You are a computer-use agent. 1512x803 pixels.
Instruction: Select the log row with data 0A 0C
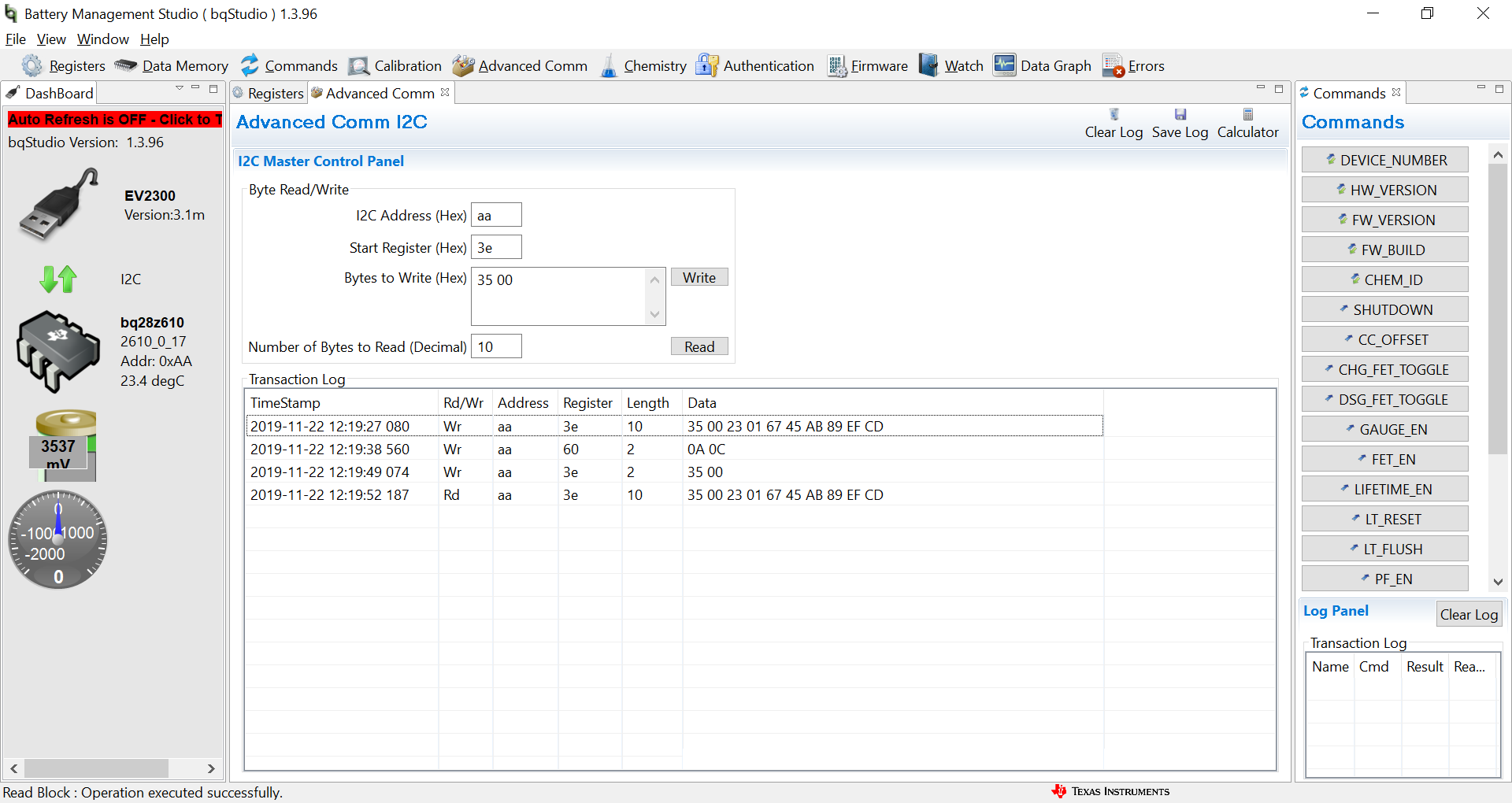coord(674,449)
